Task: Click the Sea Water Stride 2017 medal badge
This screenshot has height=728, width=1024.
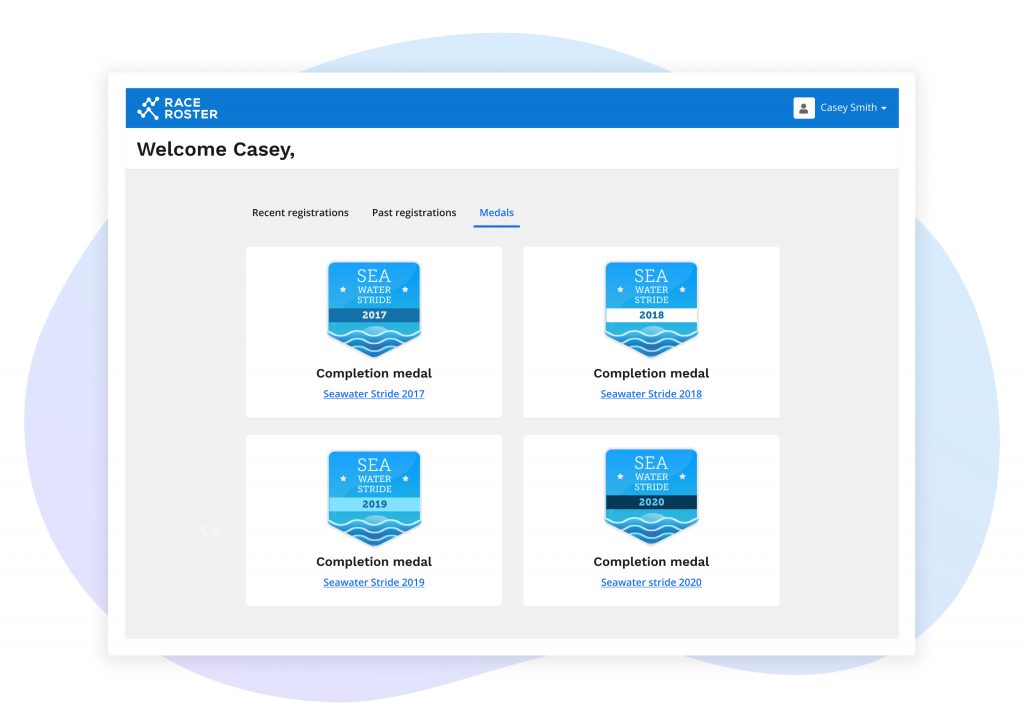Action: 374,309
